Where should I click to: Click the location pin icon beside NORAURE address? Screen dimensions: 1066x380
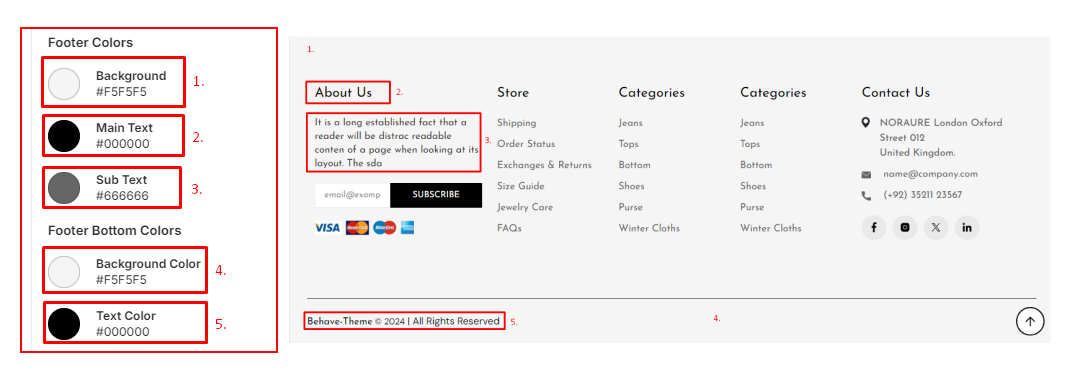(x=865, y=123)
